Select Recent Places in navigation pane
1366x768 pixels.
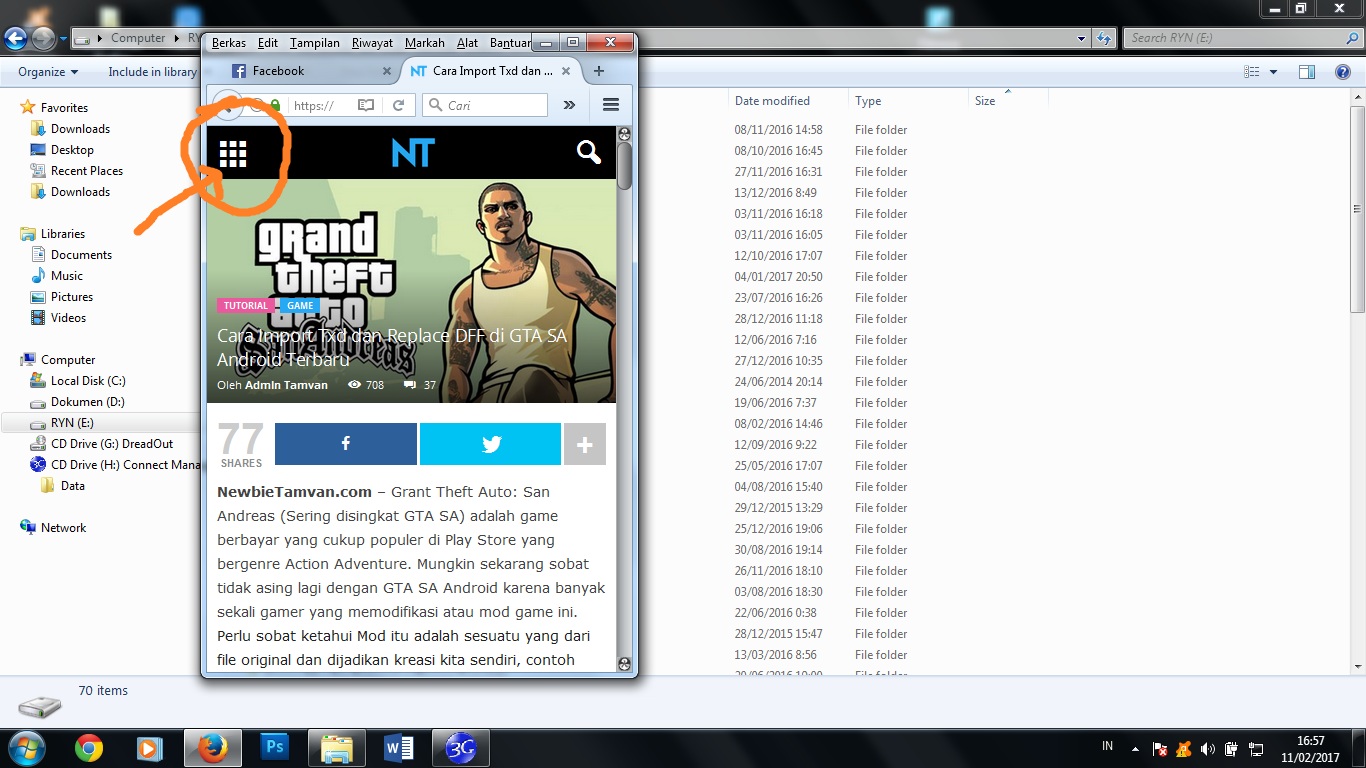(x=87, y=171)
